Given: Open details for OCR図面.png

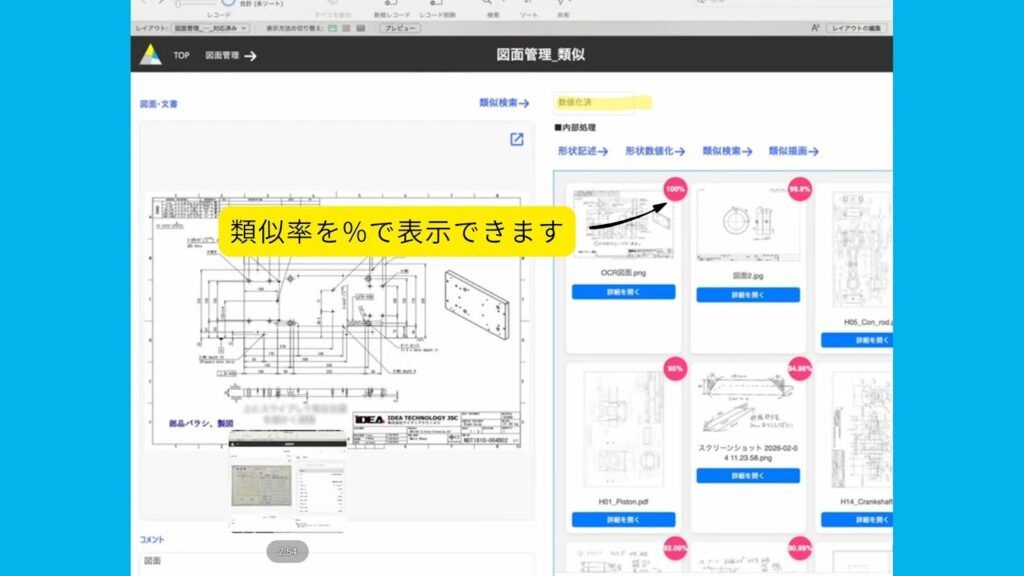Looking at the screenshot, I should (x=623, y=292).
